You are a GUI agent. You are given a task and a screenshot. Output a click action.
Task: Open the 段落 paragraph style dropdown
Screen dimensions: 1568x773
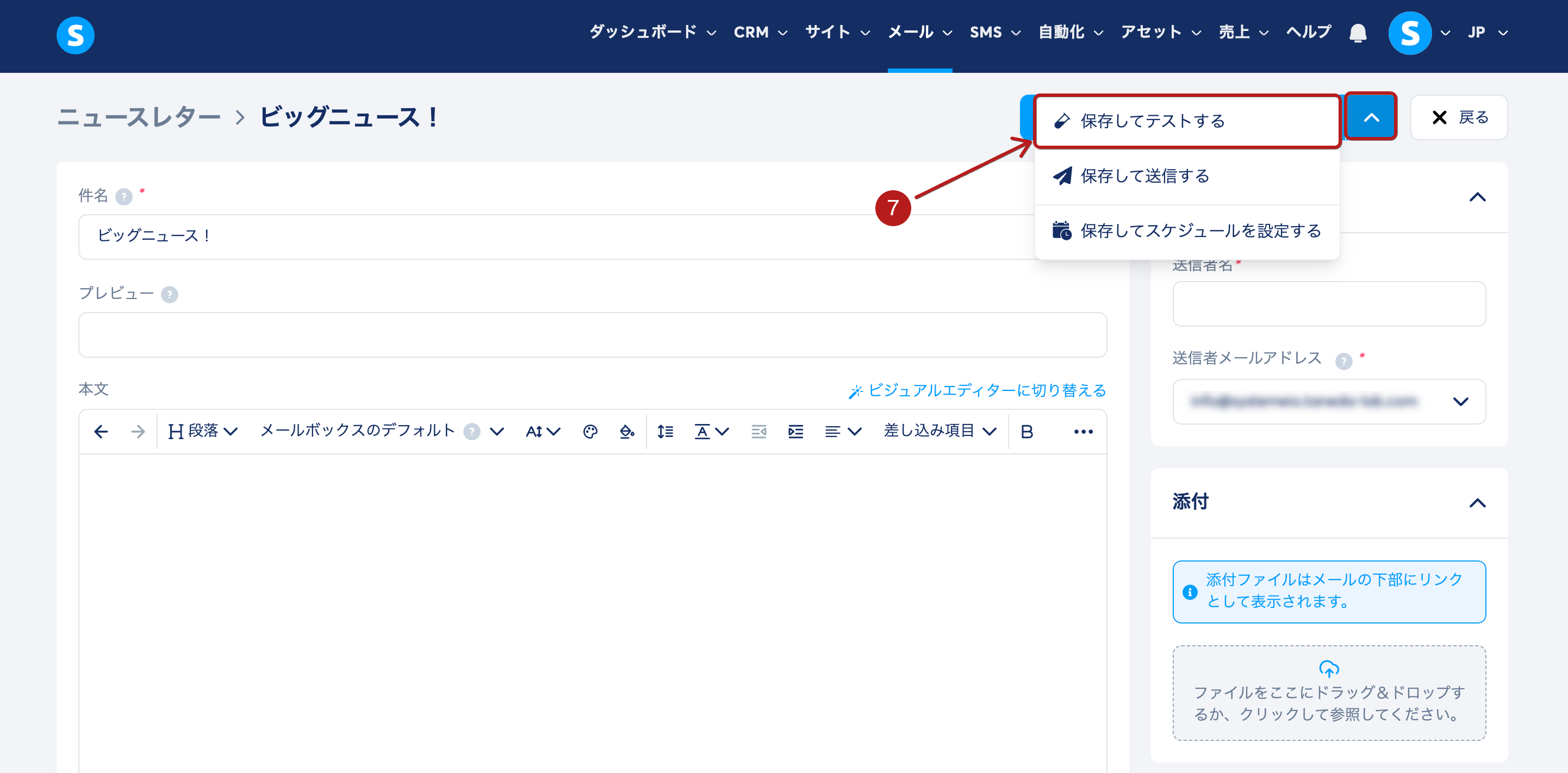pyautogui.click(x=203, y=432)
